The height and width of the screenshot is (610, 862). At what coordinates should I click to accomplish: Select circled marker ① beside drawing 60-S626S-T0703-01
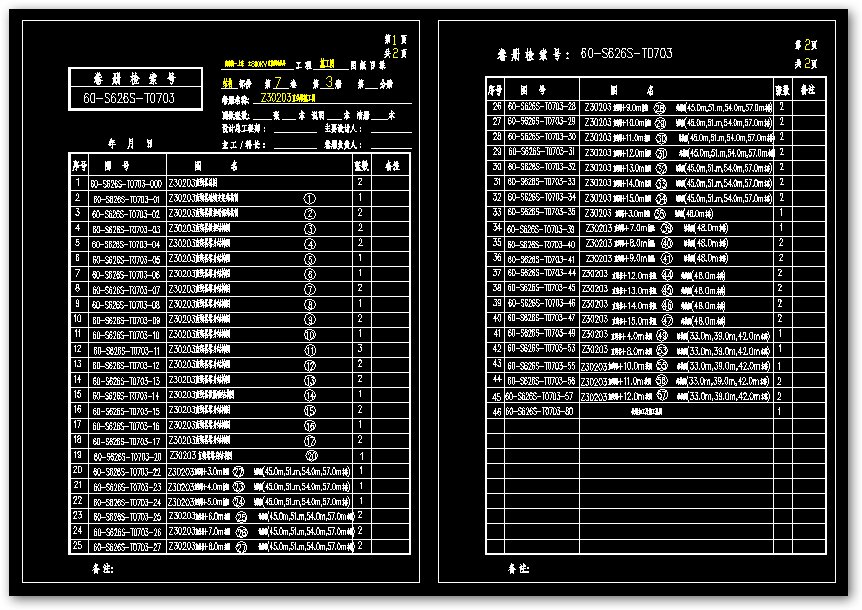coord(308,199)
